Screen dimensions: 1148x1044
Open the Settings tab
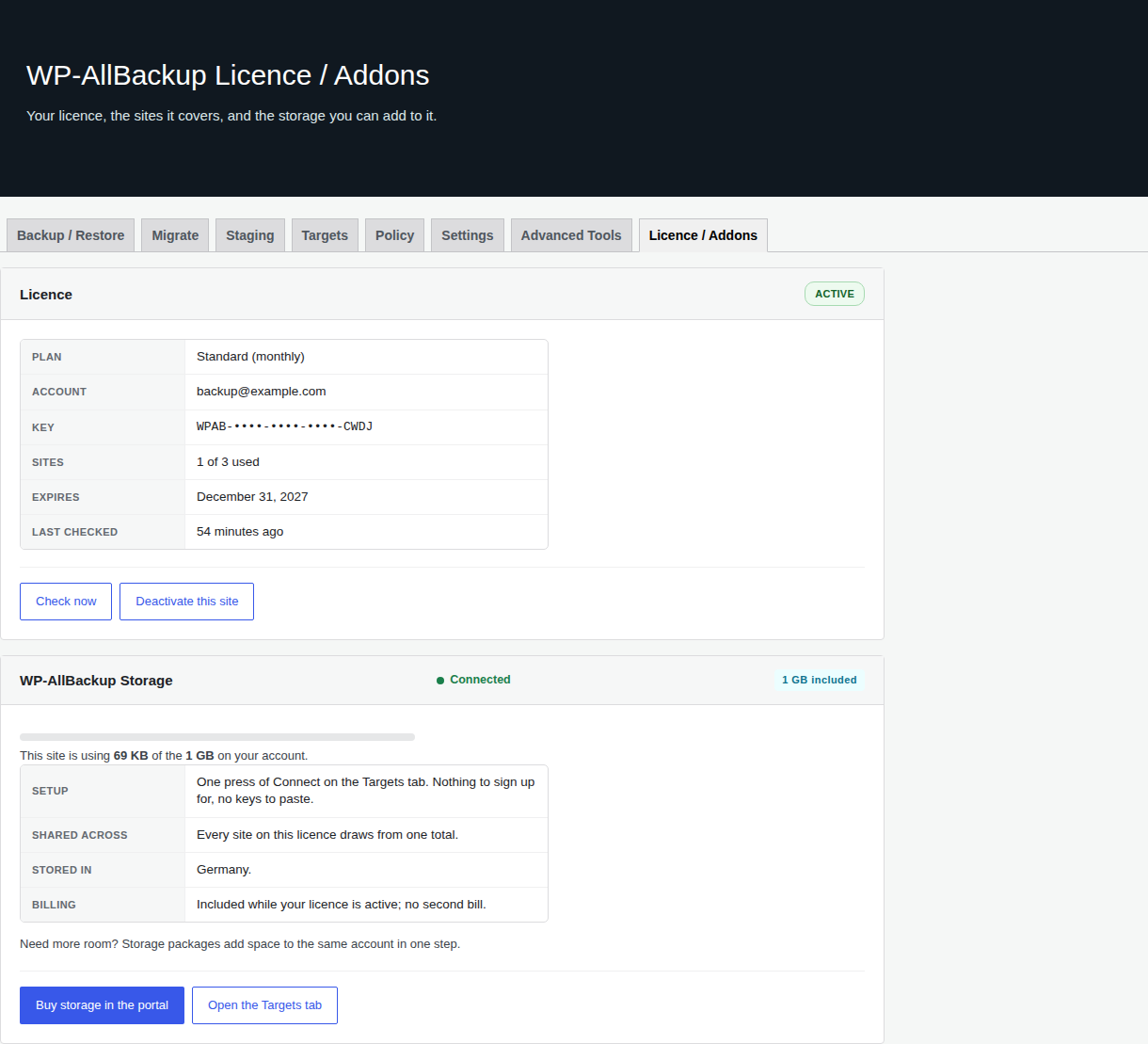(x=468, y=235)
